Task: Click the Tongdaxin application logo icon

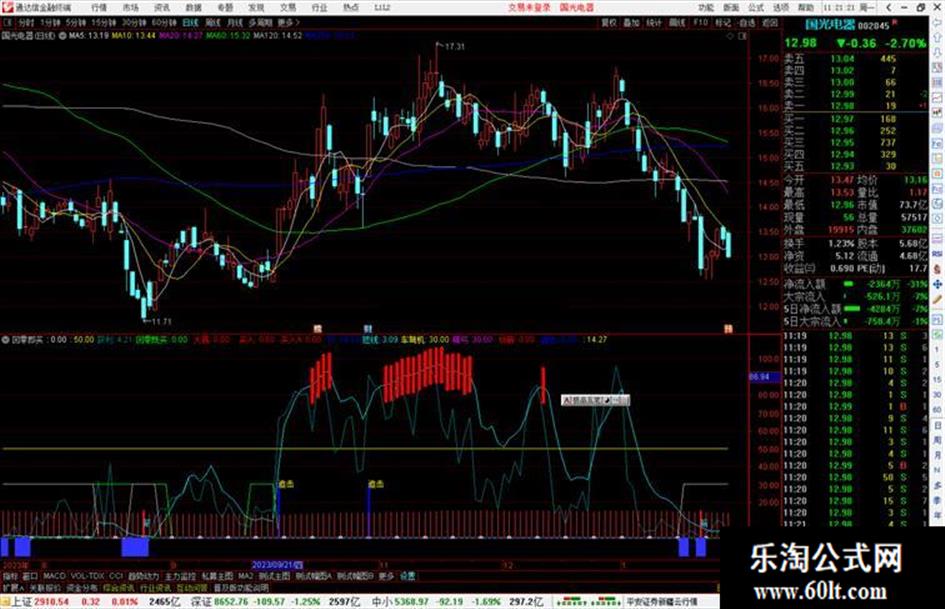Action: click(x=8, y=7)
